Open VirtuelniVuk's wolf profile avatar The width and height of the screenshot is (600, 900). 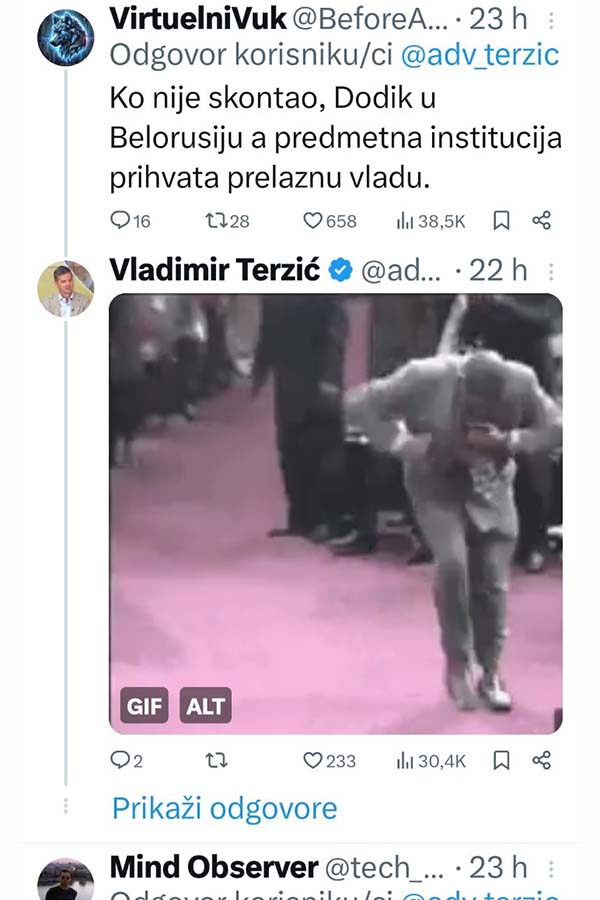tap(65, 38)
